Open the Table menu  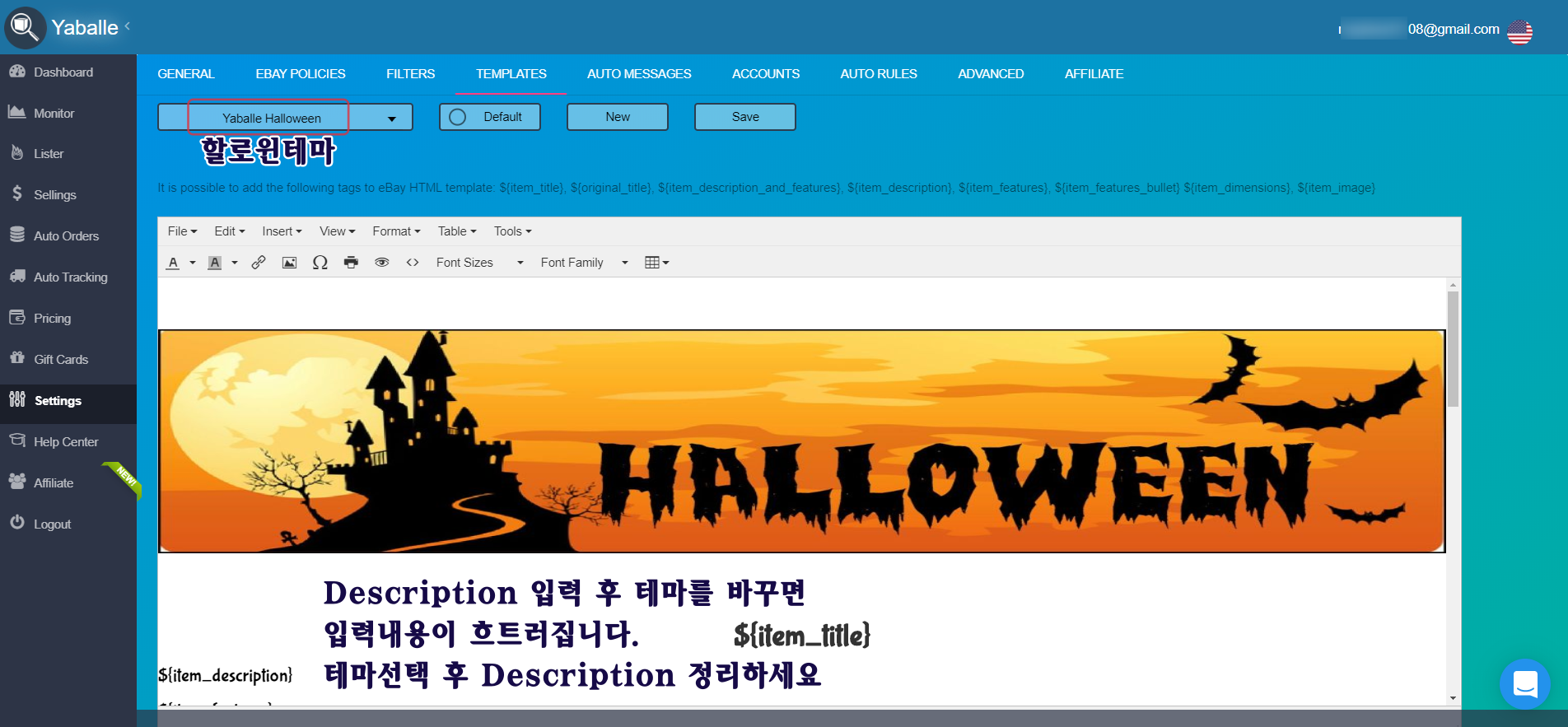click(x=457, y=231)
